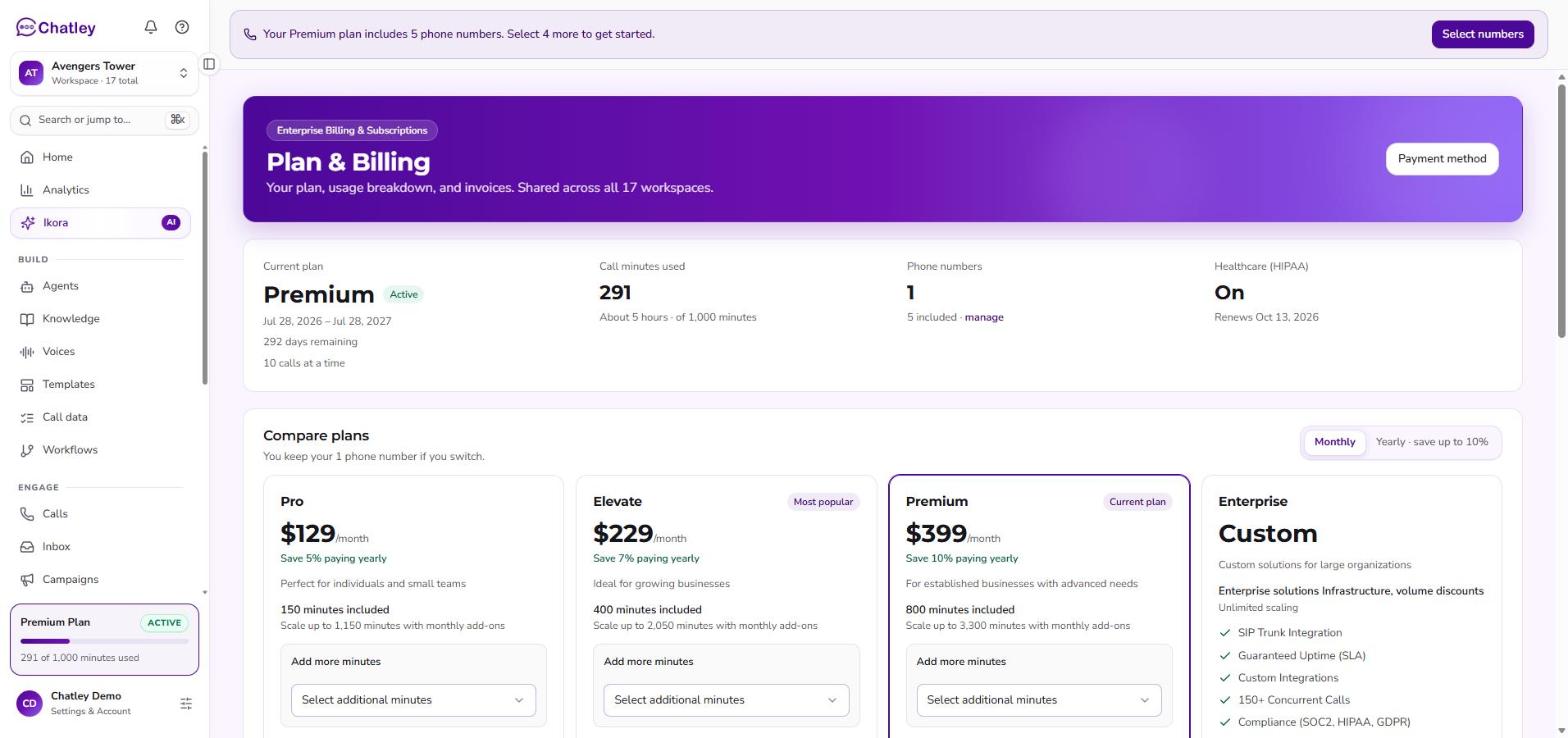Collapse the sidebar panel toggle icon
The width and height of the screenshot is (1568, 738).
coord(209,64)
